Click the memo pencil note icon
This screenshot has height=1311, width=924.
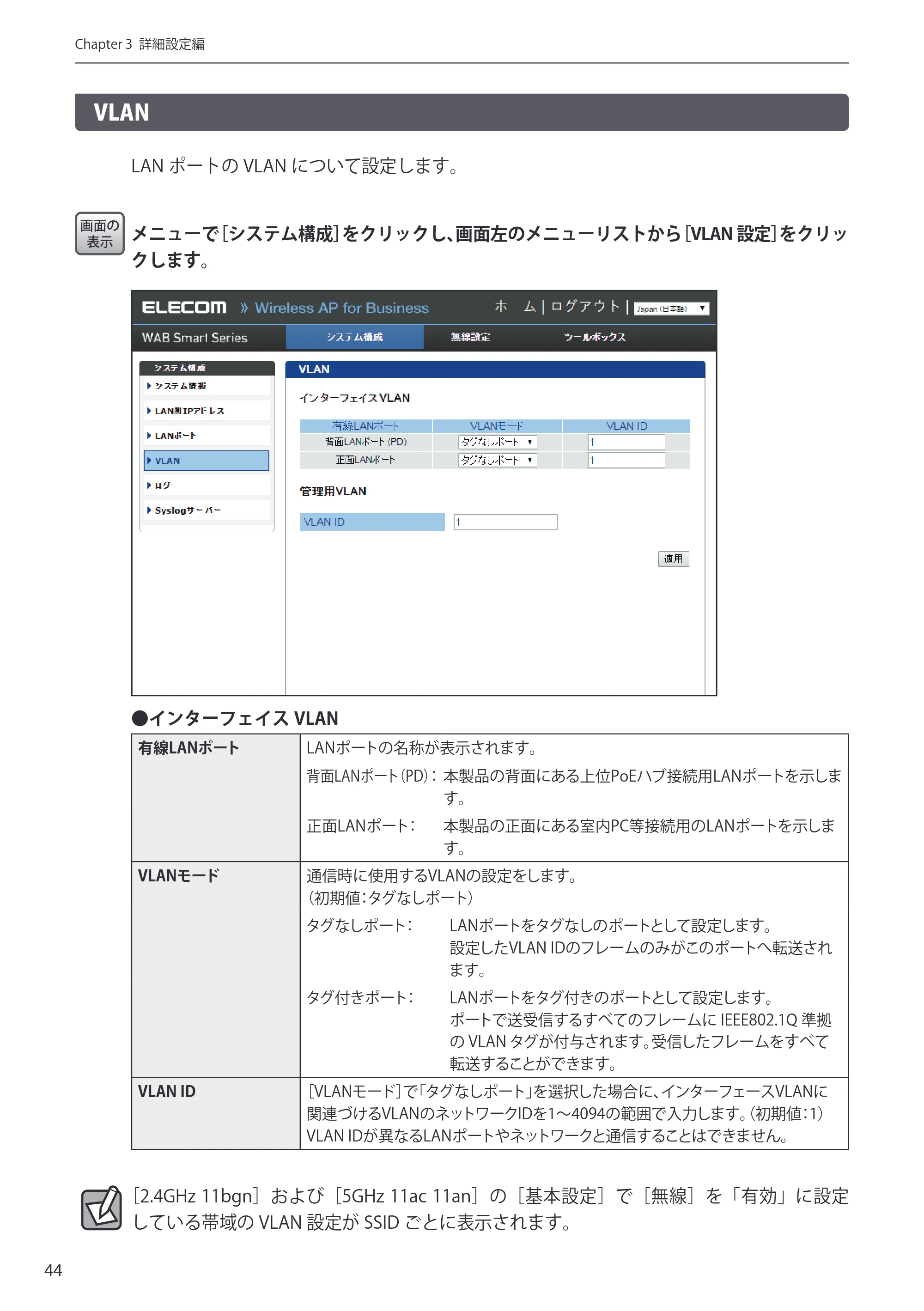click(101, 1208)
